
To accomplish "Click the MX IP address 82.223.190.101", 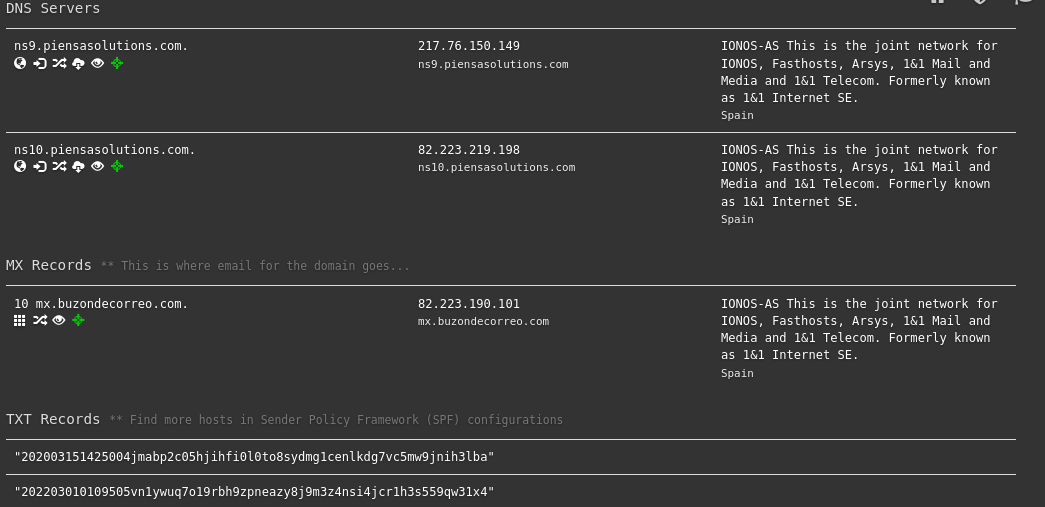I will pos(468,304).
